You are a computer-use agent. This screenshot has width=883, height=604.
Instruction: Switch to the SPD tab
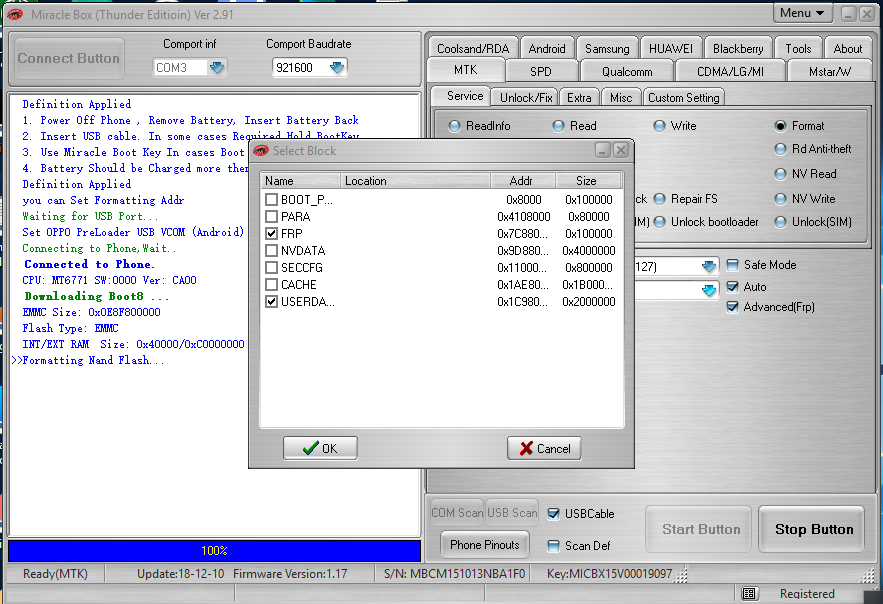point(541,71)
